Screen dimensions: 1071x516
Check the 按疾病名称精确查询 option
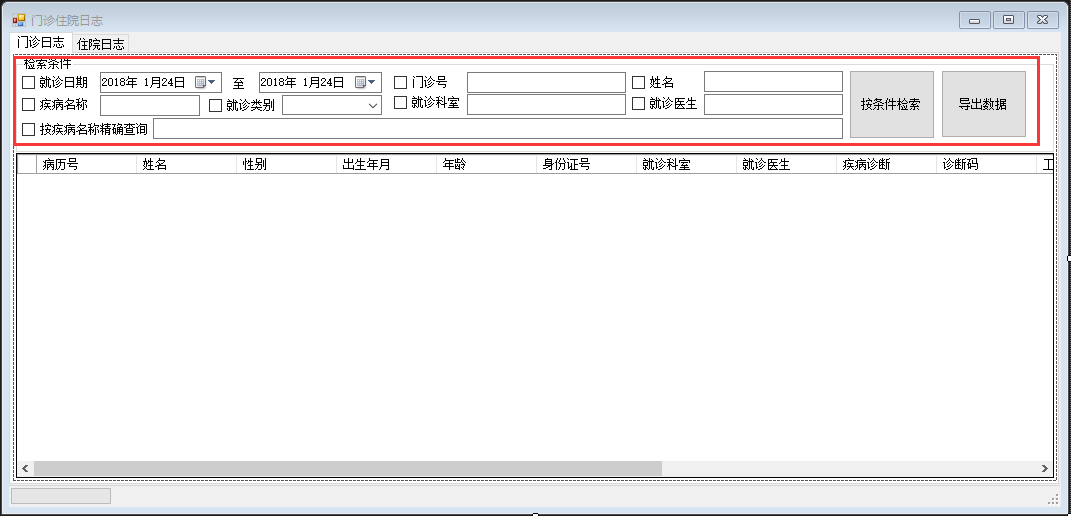[x=29, y=129]
